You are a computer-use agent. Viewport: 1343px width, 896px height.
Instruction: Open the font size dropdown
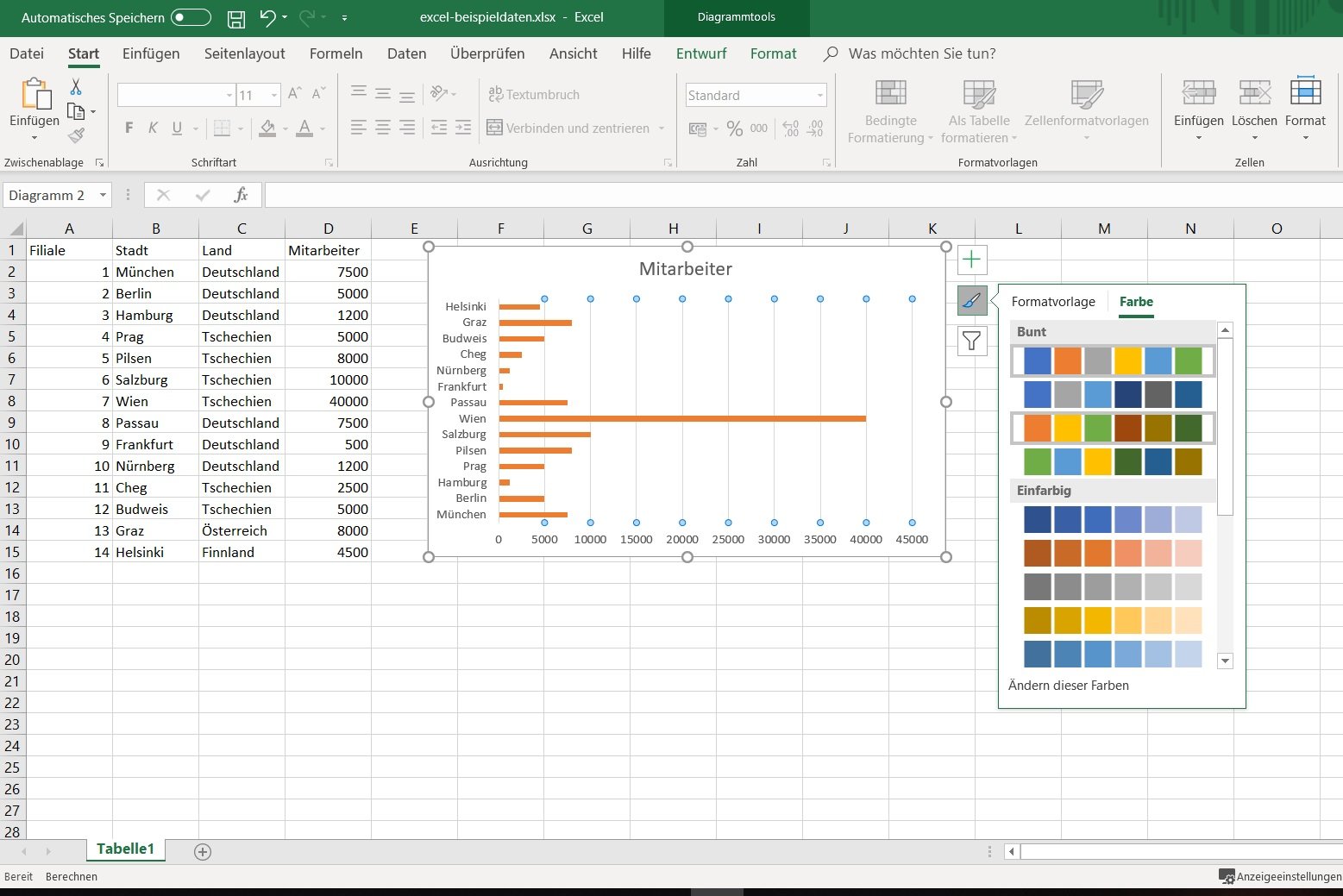click(273, 95)
